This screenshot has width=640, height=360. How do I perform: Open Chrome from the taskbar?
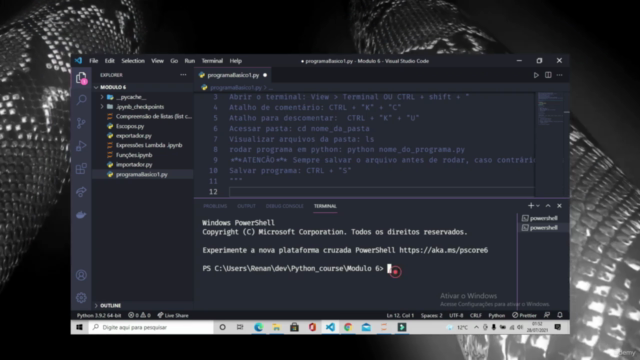pyautogui.click(x=348, y=327)
